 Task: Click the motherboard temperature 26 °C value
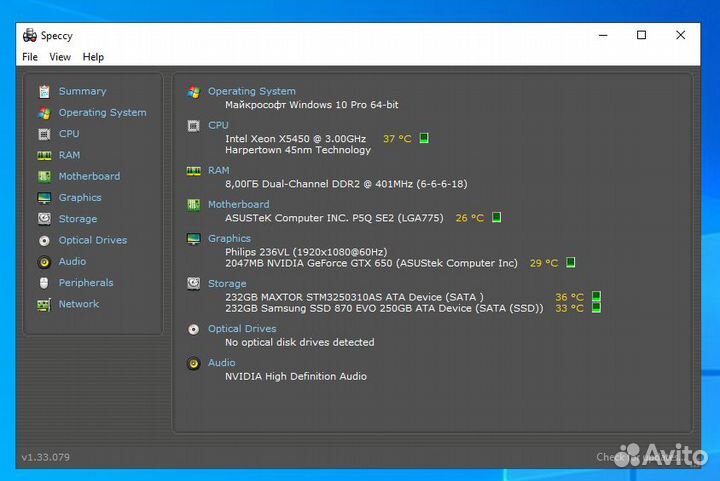click(469, 218)
